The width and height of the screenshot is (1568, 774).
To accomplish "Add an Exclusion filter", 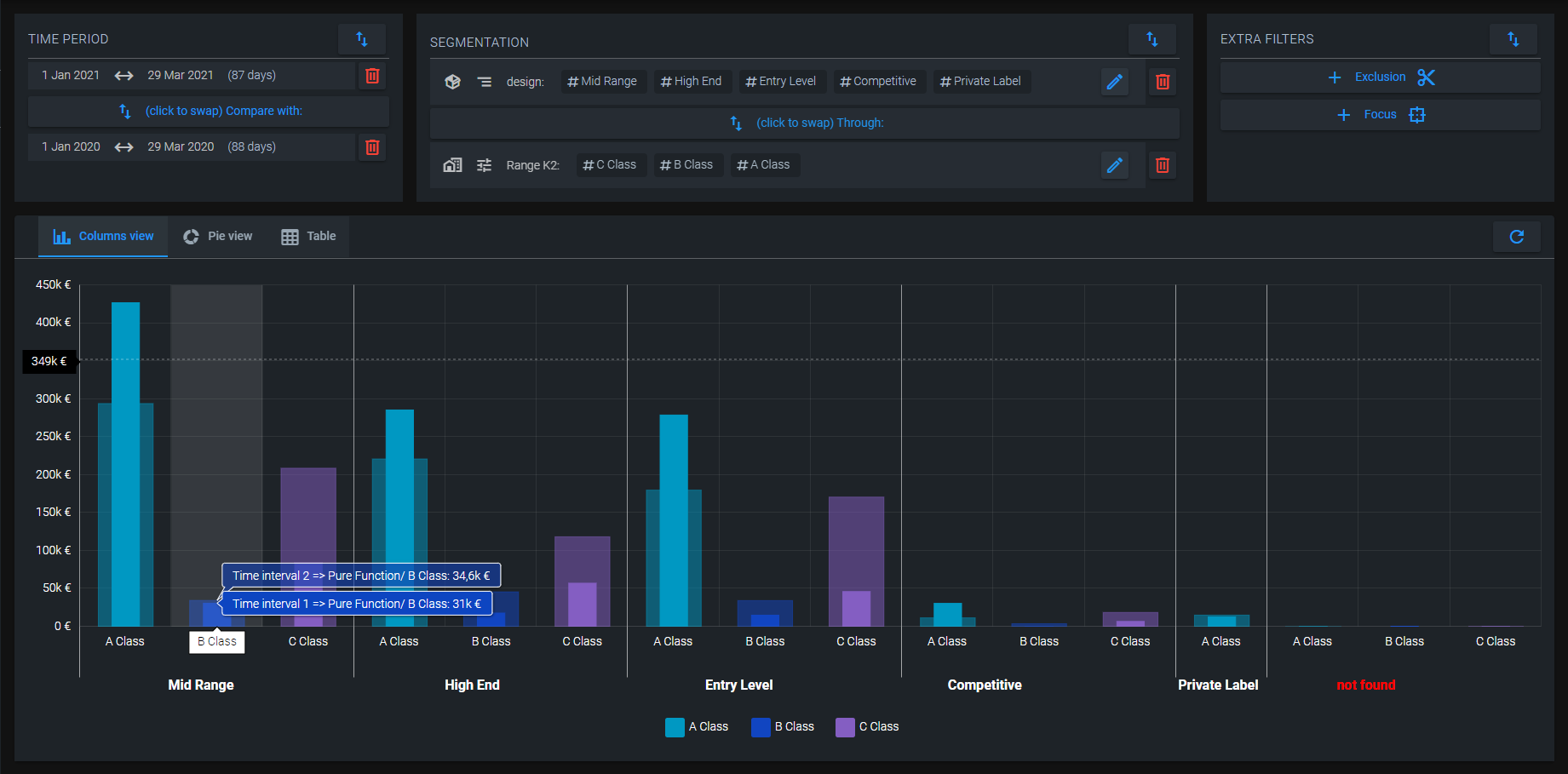I will click(1380, 77).
